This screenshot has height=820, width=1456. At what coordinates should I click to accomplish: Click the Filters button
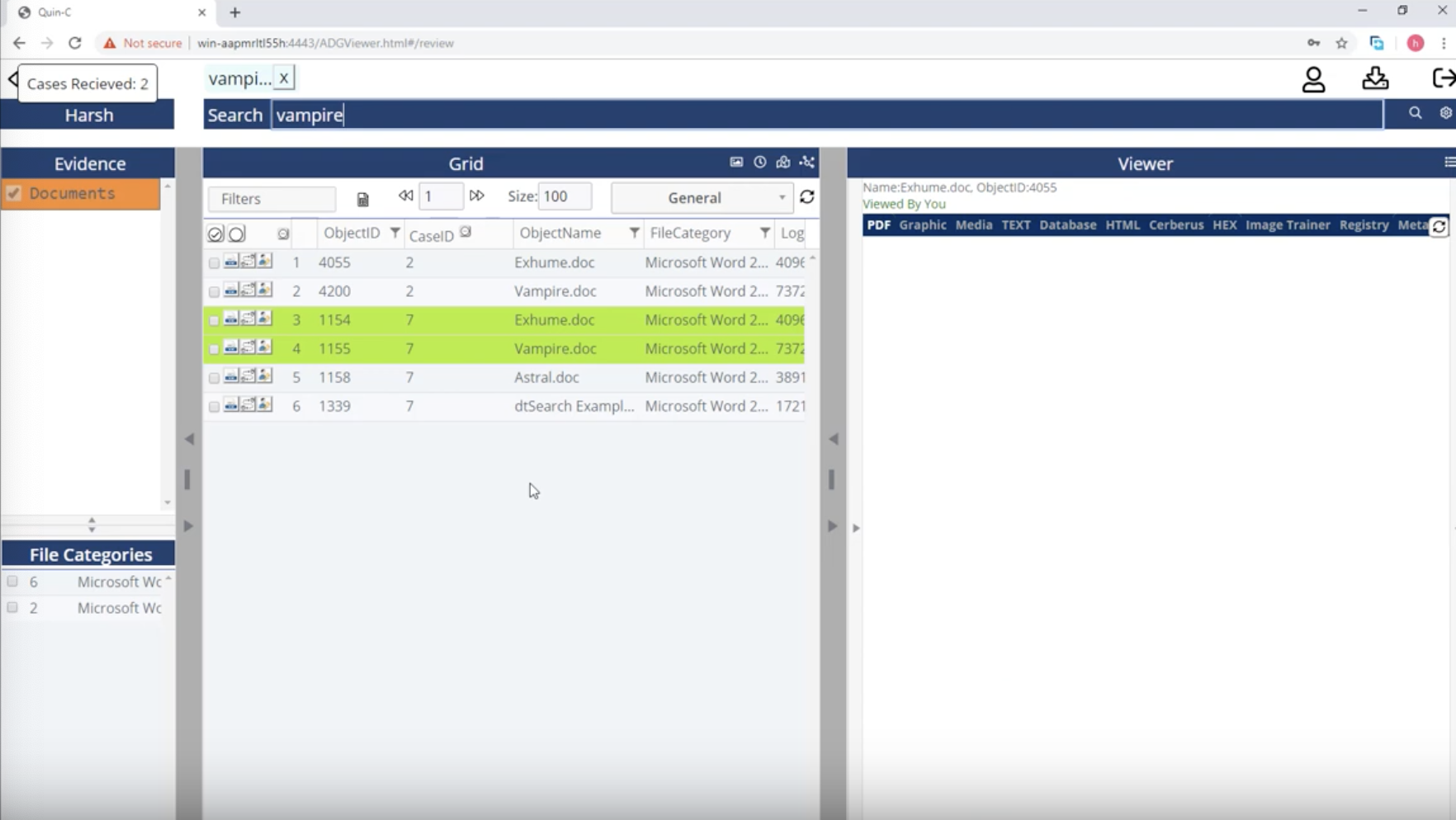coord(272,199)
